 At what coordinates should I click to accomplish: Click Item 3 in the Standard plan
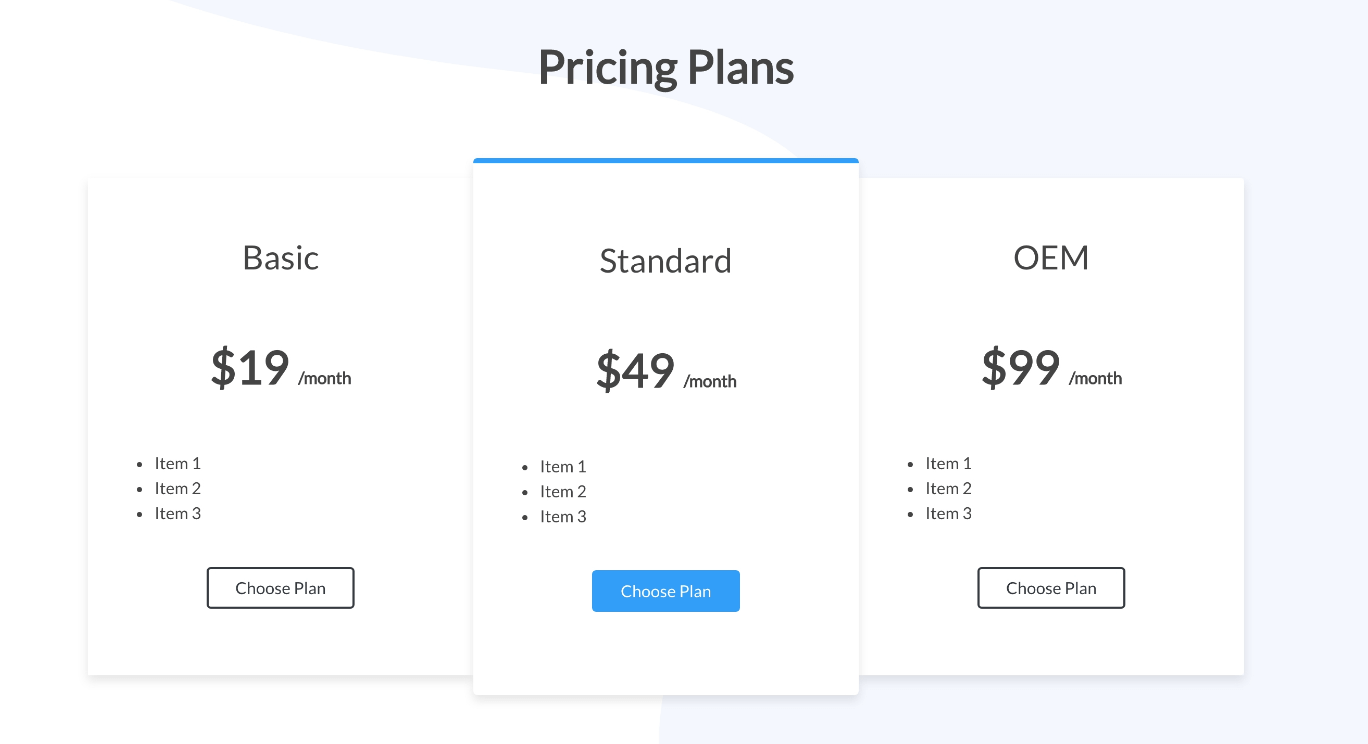pyautogui.click(x=563, y=516)
